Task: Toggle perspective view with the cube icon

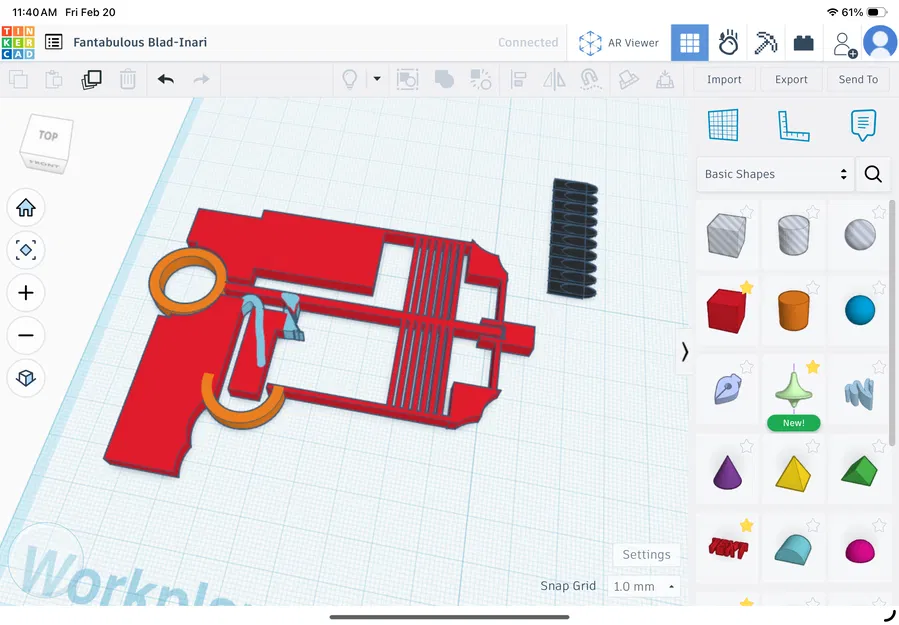Action: pyautogui.click(x=26, y=378)
